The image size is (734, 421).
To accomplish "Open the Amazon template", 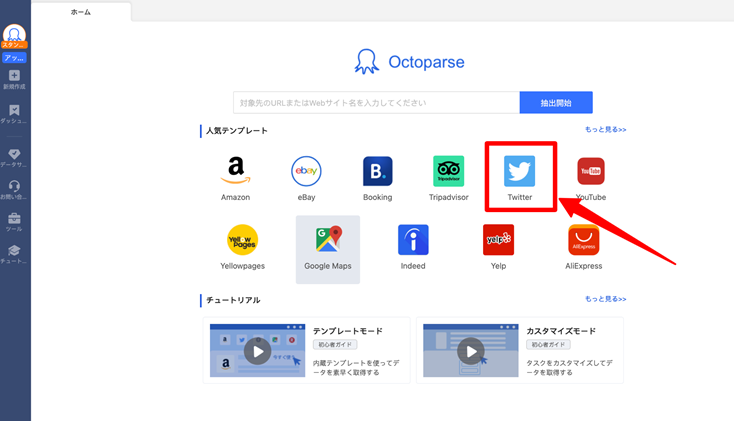I will pyautogui.click(x=235, y=178).
